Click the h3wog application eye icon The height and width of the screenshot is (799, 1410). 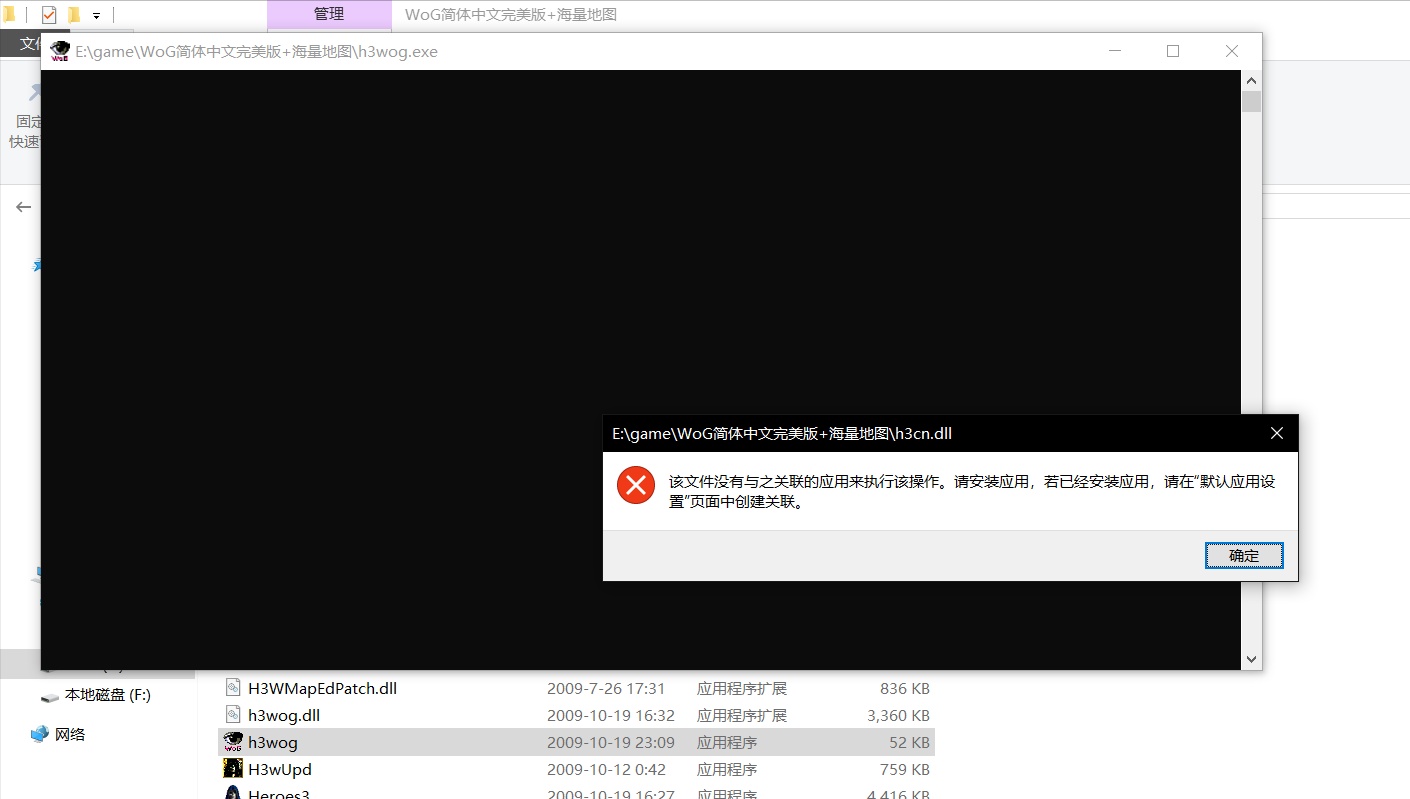click(x=233, y=742)
